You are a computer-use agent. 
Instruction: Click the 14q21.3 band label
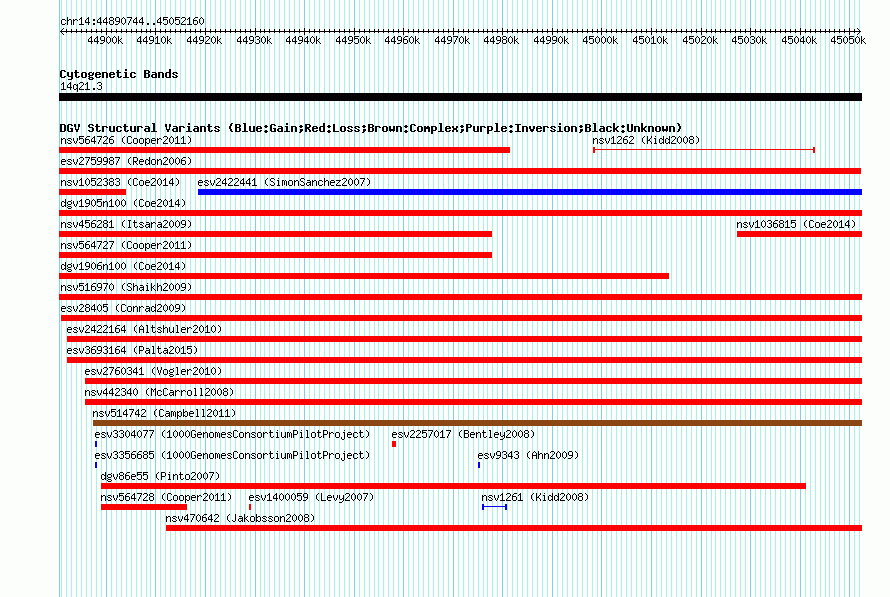[x=81, y=86]
